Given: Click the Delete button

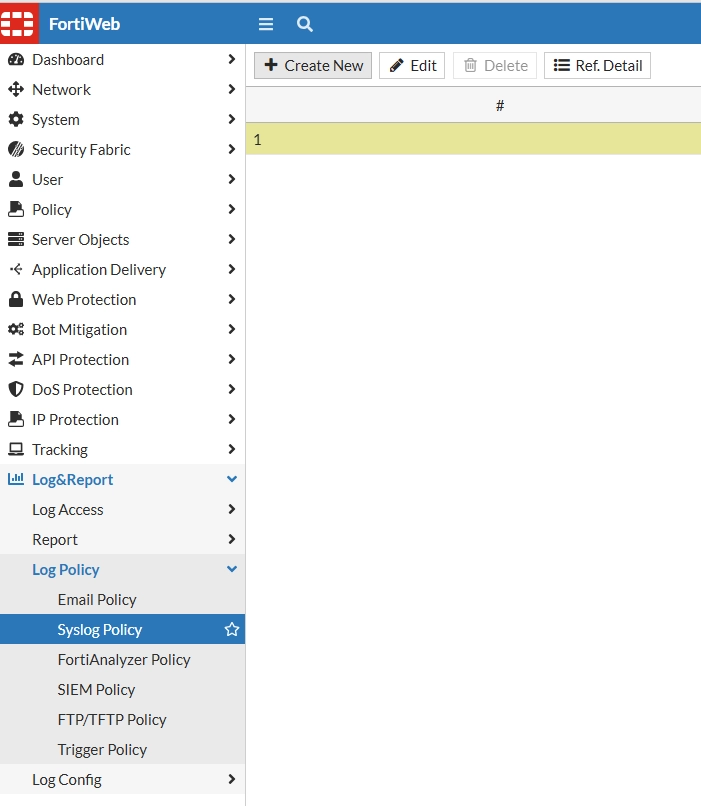Looking at the screenshot, I should tap(495, 65).
